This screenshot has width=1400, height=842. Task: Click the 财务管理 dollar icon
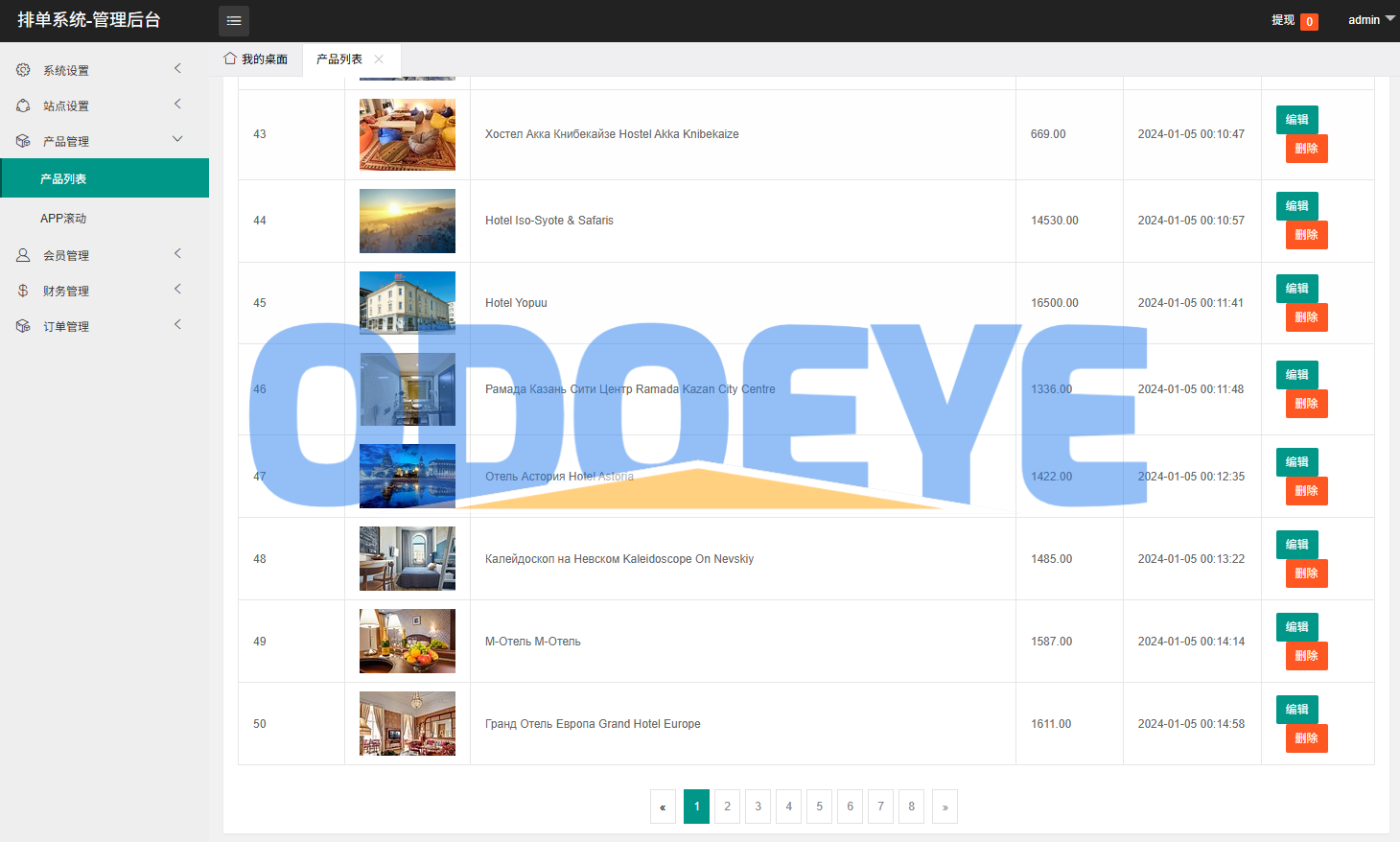(23, 291)
